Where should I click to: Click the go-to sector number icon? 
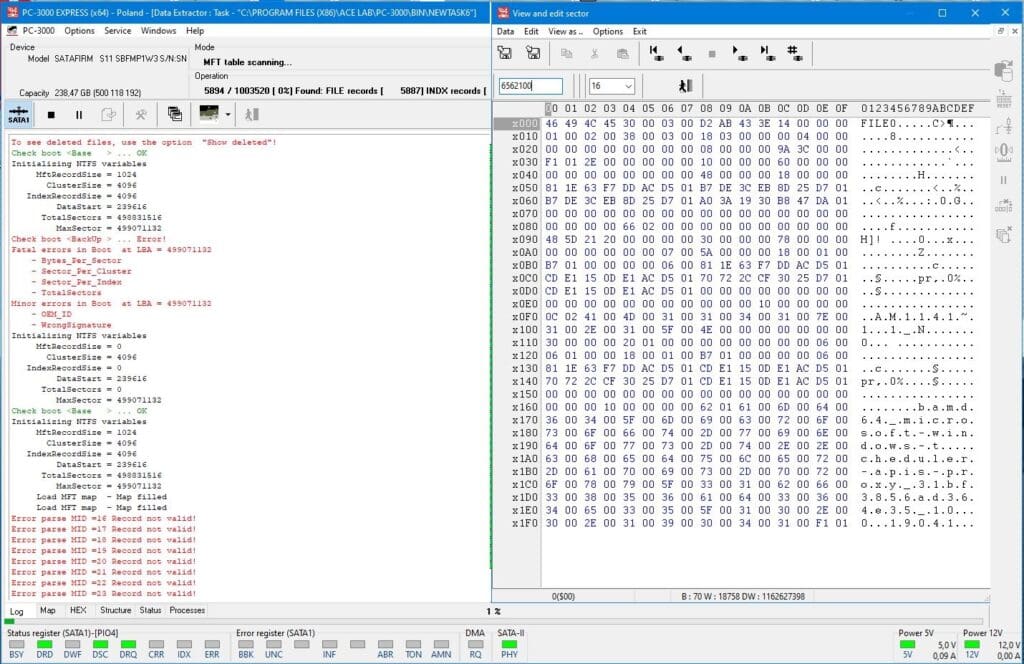pos(793,53)
